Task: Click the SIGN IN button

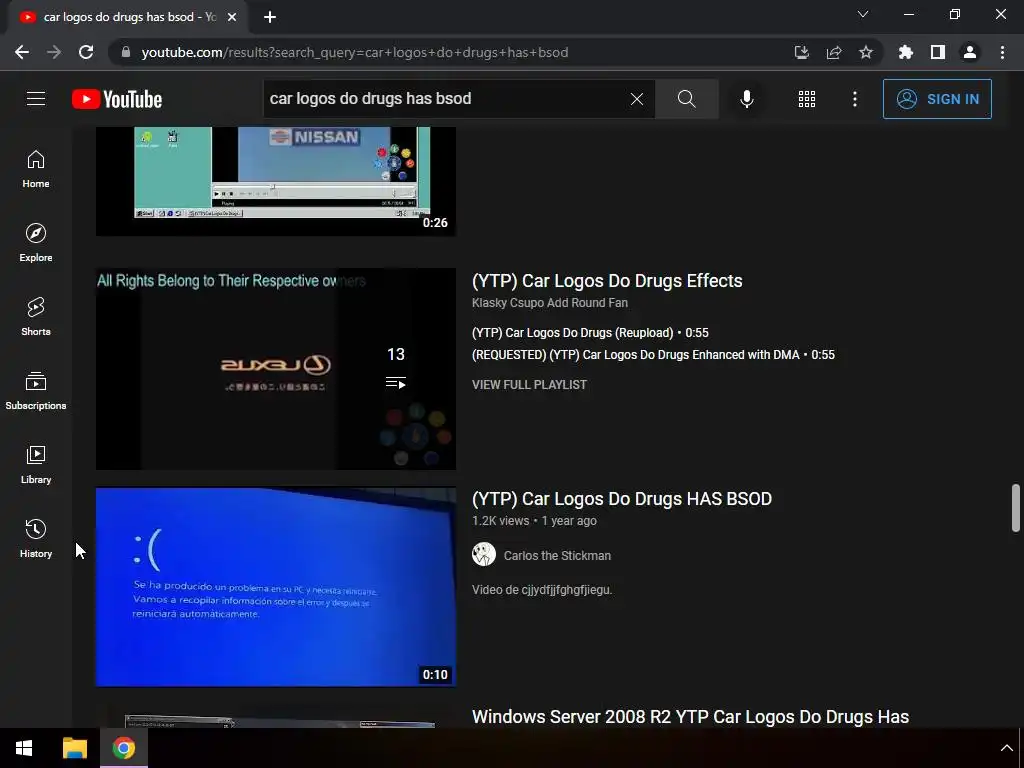Action: point(936,99)
